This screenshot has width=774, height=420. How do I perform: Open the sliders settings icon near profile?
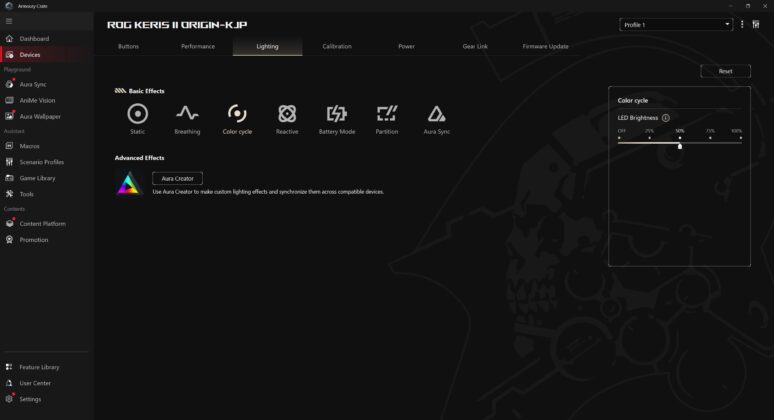756,24
